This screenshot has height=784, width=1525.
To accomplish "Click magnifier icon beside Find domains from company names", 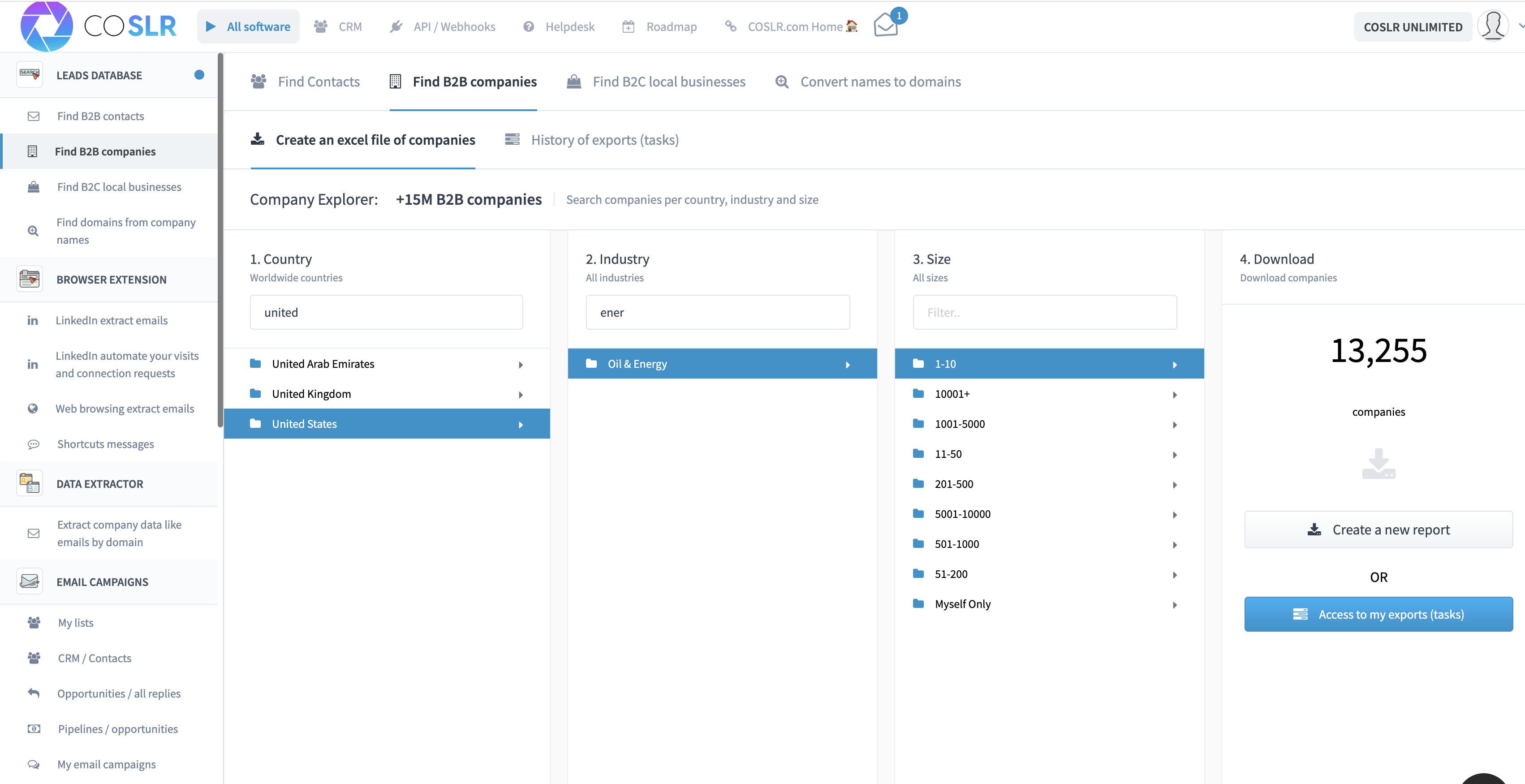I will [x=33, y=231].
